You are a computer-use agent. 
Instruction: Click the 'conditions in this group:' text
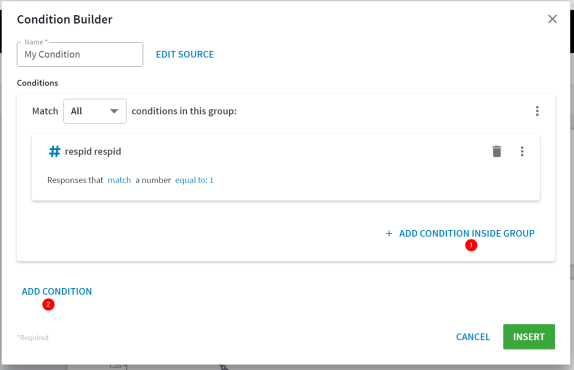pos(184,111)
